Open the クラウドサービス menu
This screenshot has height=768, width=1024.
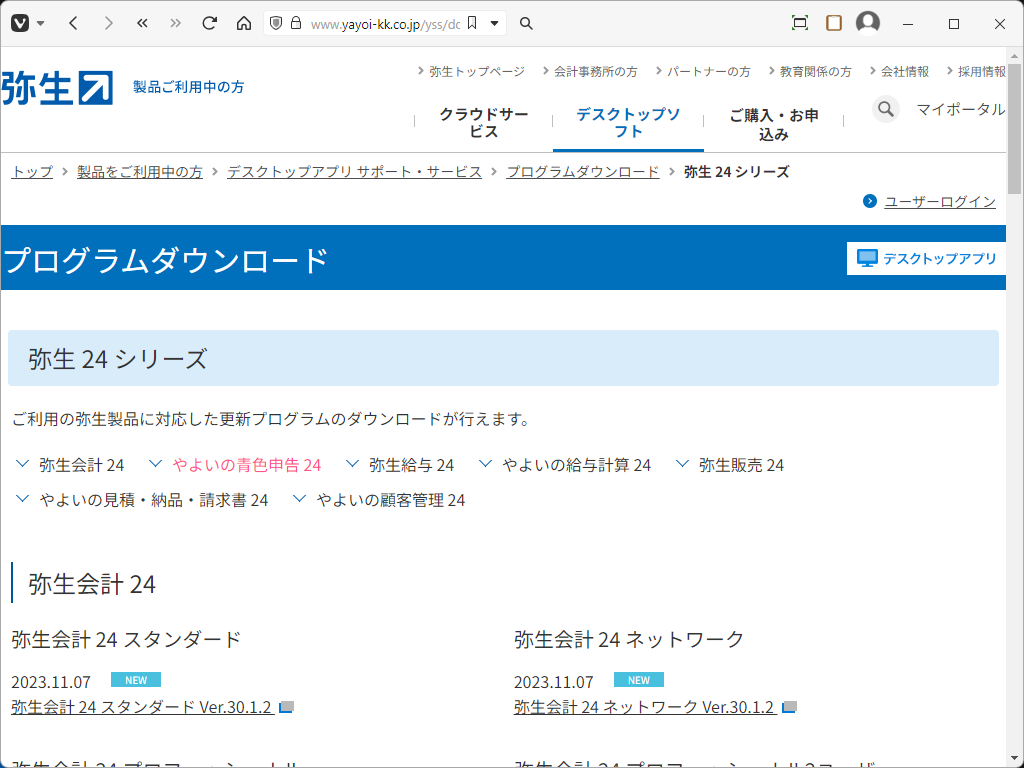(484, 123)
